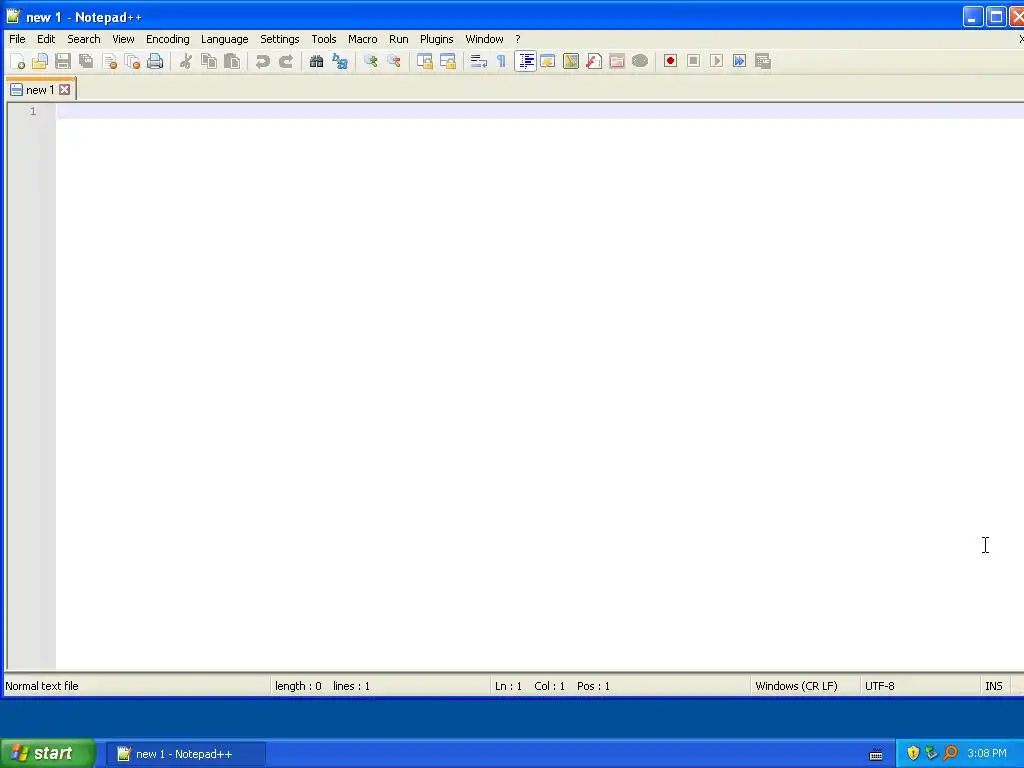The image size is (1024, 768).
Task: Save the currently recorded macro
Action: (x=763, y=61)
